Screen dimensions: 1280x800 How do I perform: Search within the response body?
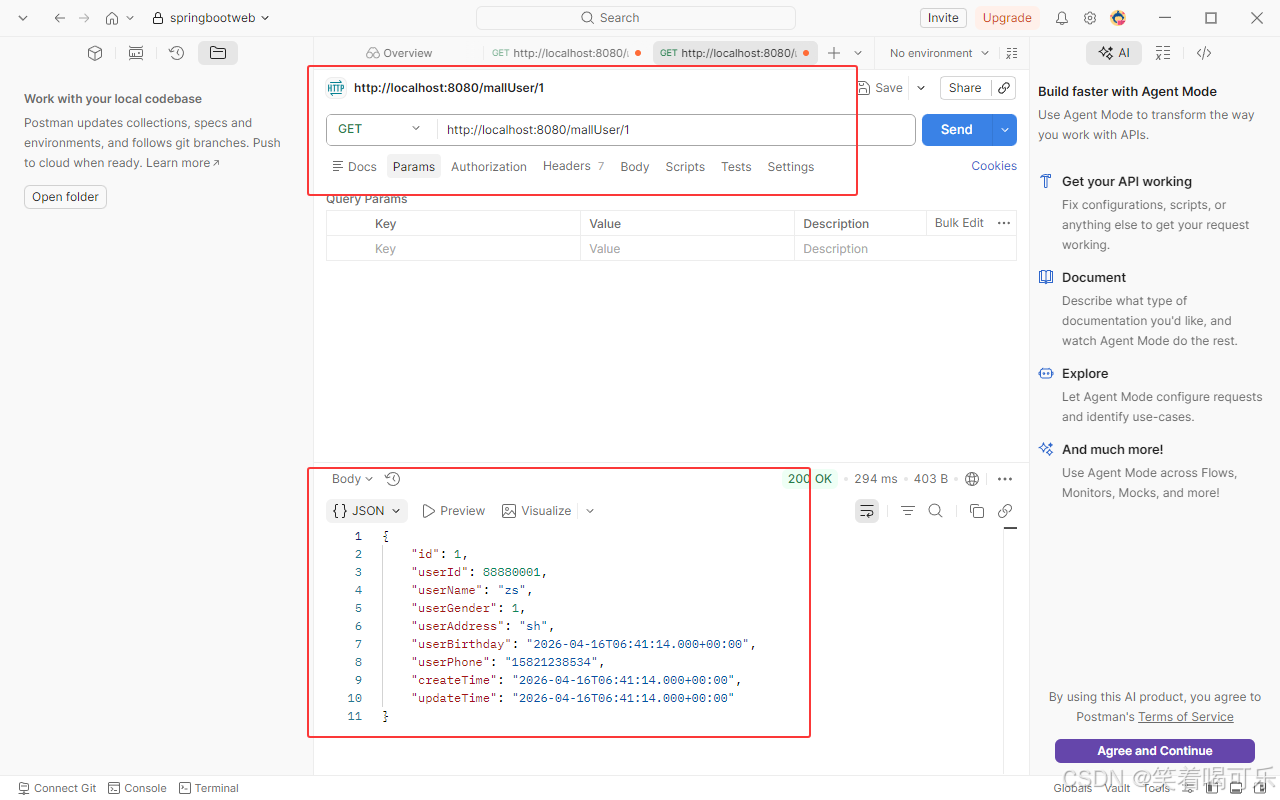click(936, 511)
